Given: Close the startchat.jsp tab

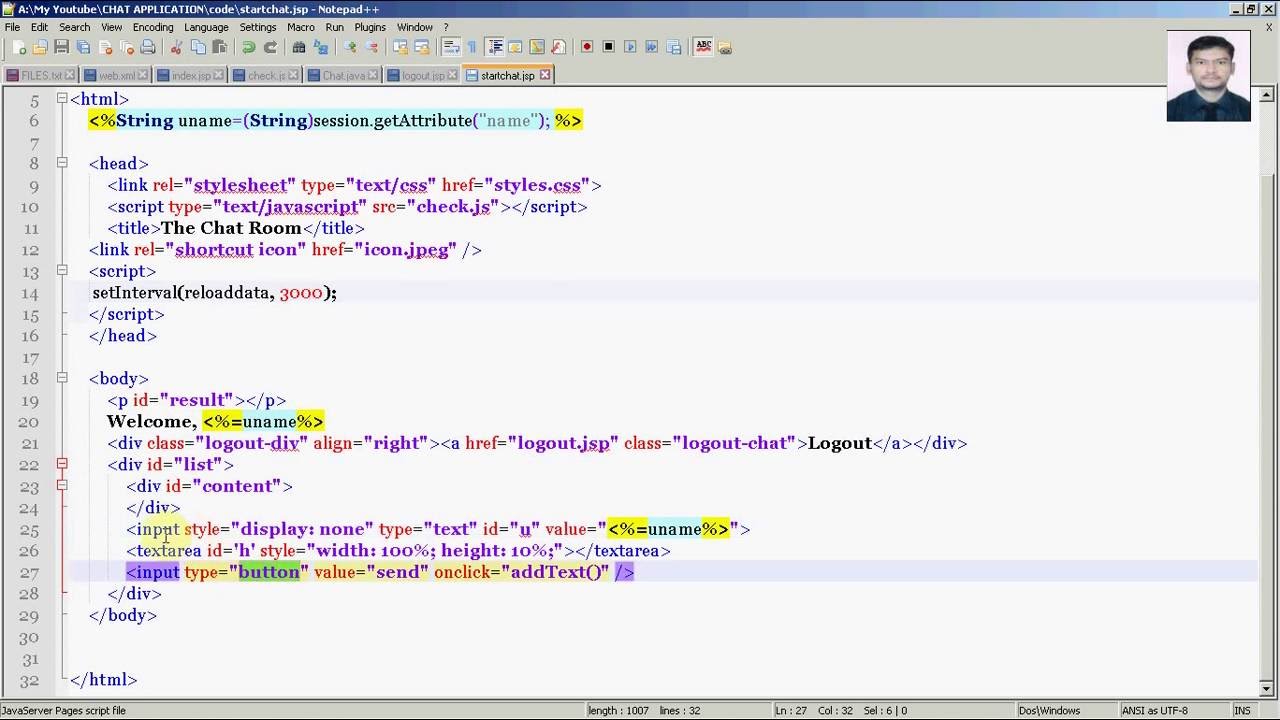Looking at the screenshot, I should 545,75.
